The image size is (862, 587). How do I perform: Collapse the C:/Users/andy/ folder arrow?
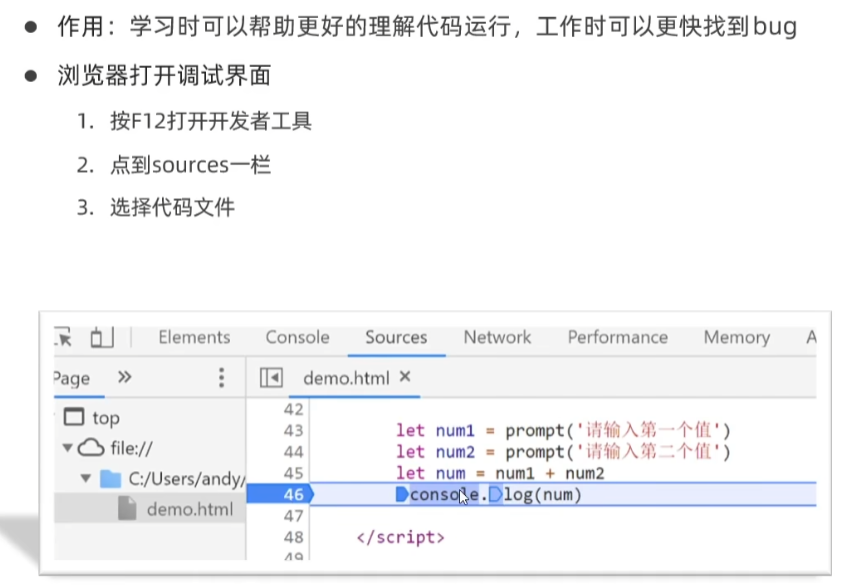click(86, 478)
